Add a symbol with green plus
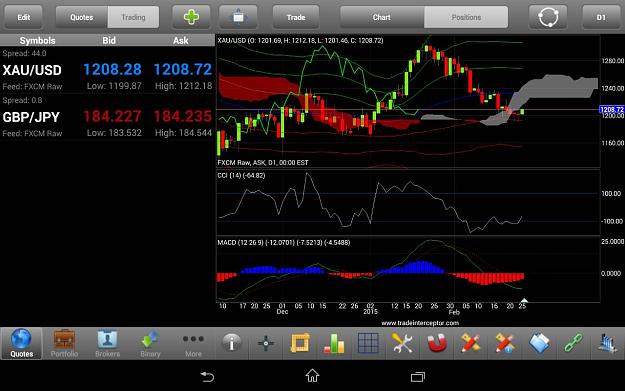 click(x=191, y=17)
